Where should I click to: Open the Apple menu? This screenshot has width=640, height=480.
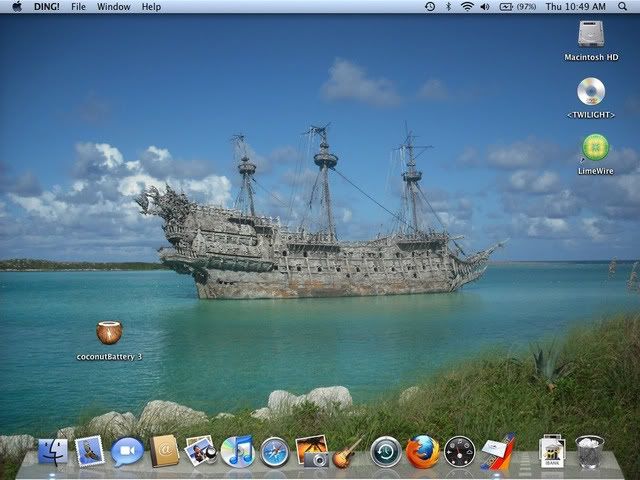(17, 7)
